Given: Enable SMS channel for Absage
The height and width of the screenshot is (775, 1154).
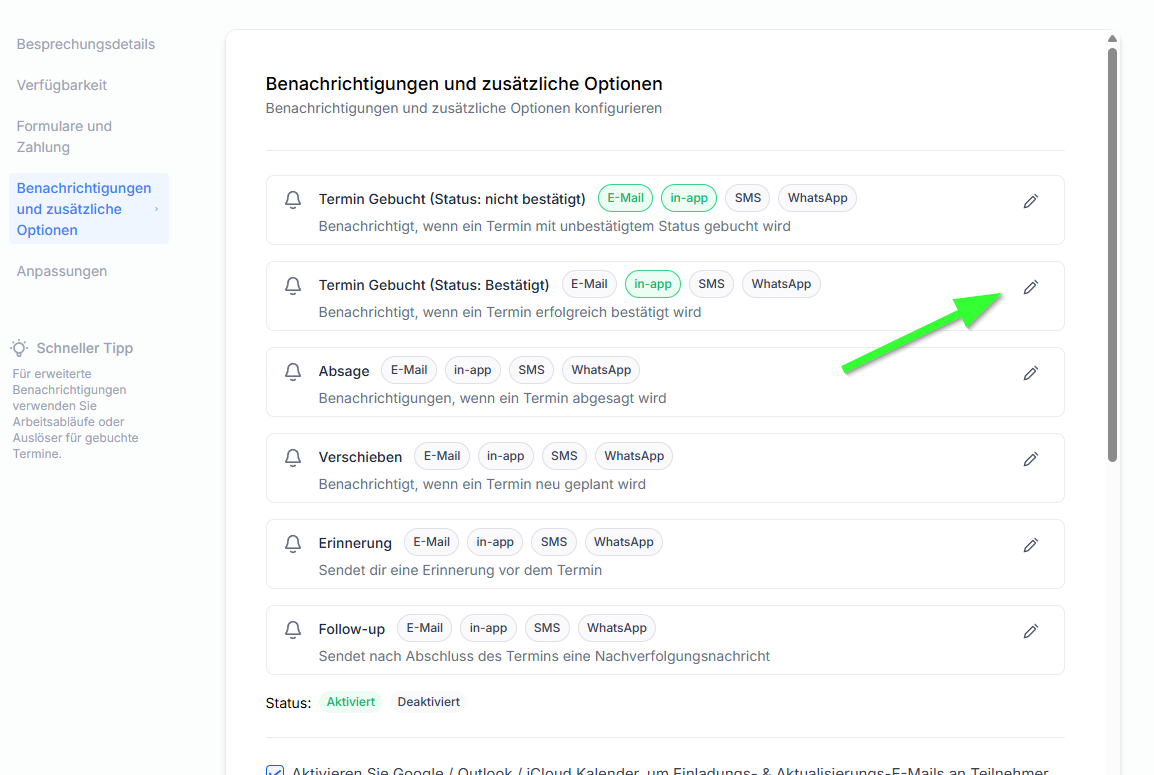Looking at the screenshot, I should coord(531,370).
